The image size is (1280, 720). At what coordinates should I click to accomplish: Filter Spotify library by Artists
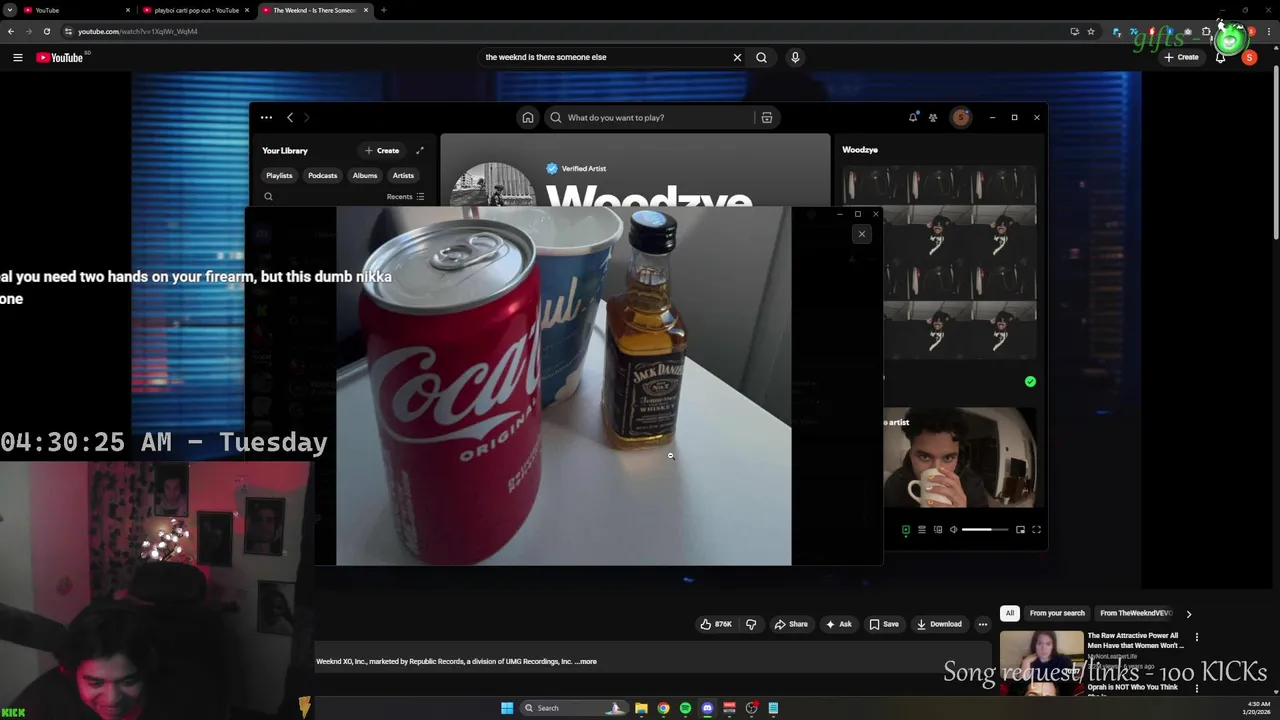pos(403,175)
